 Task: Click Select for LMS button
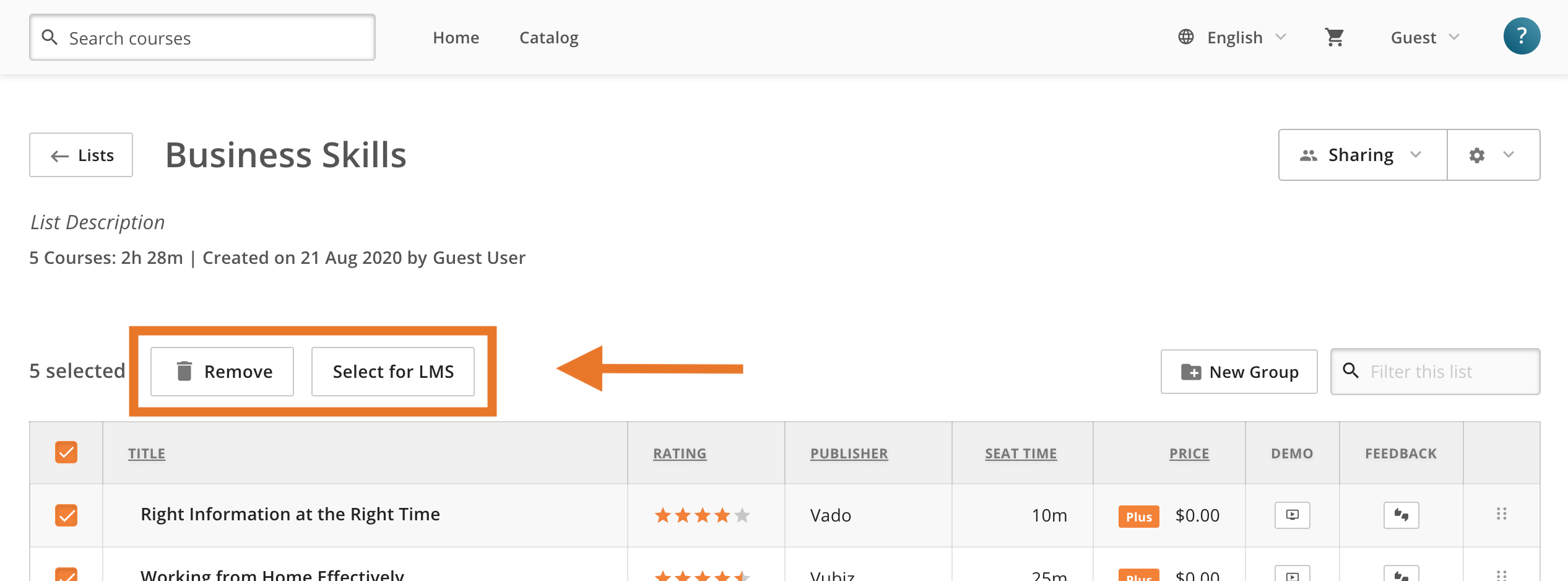(393, 371)
